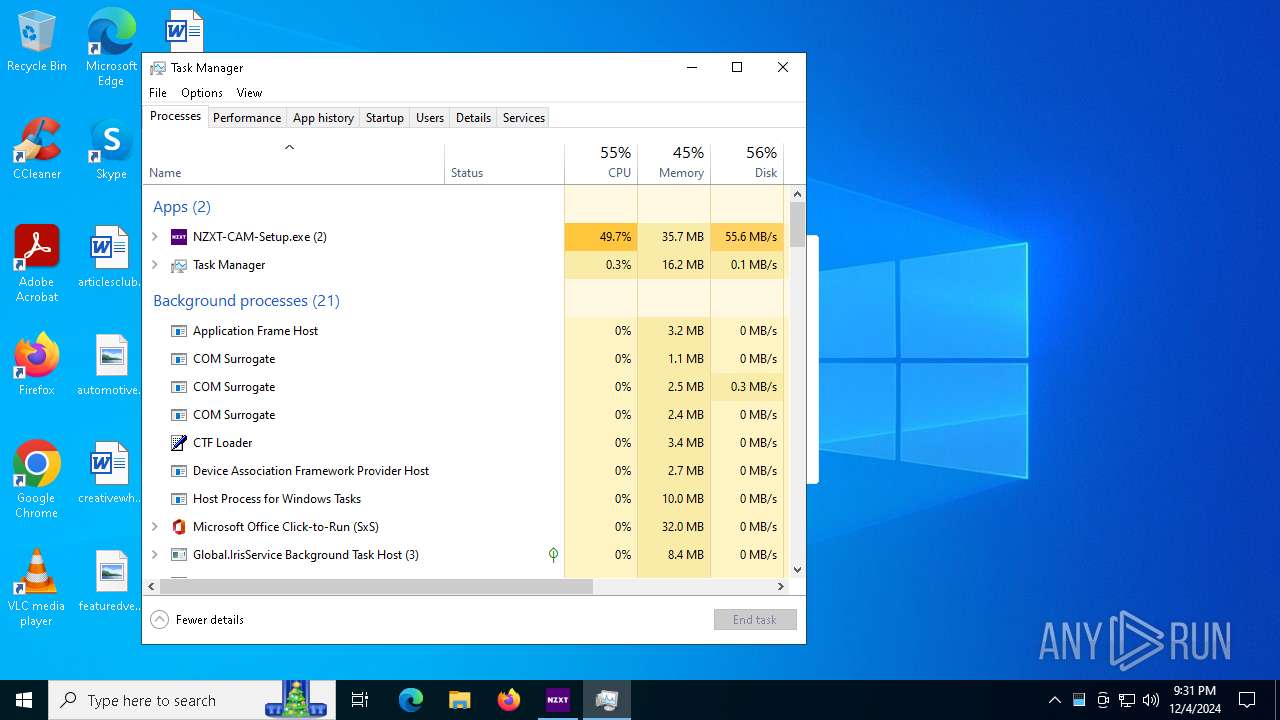
Task: Select the VLC media player desktop shortcut
Action: (x=37, y=588)
